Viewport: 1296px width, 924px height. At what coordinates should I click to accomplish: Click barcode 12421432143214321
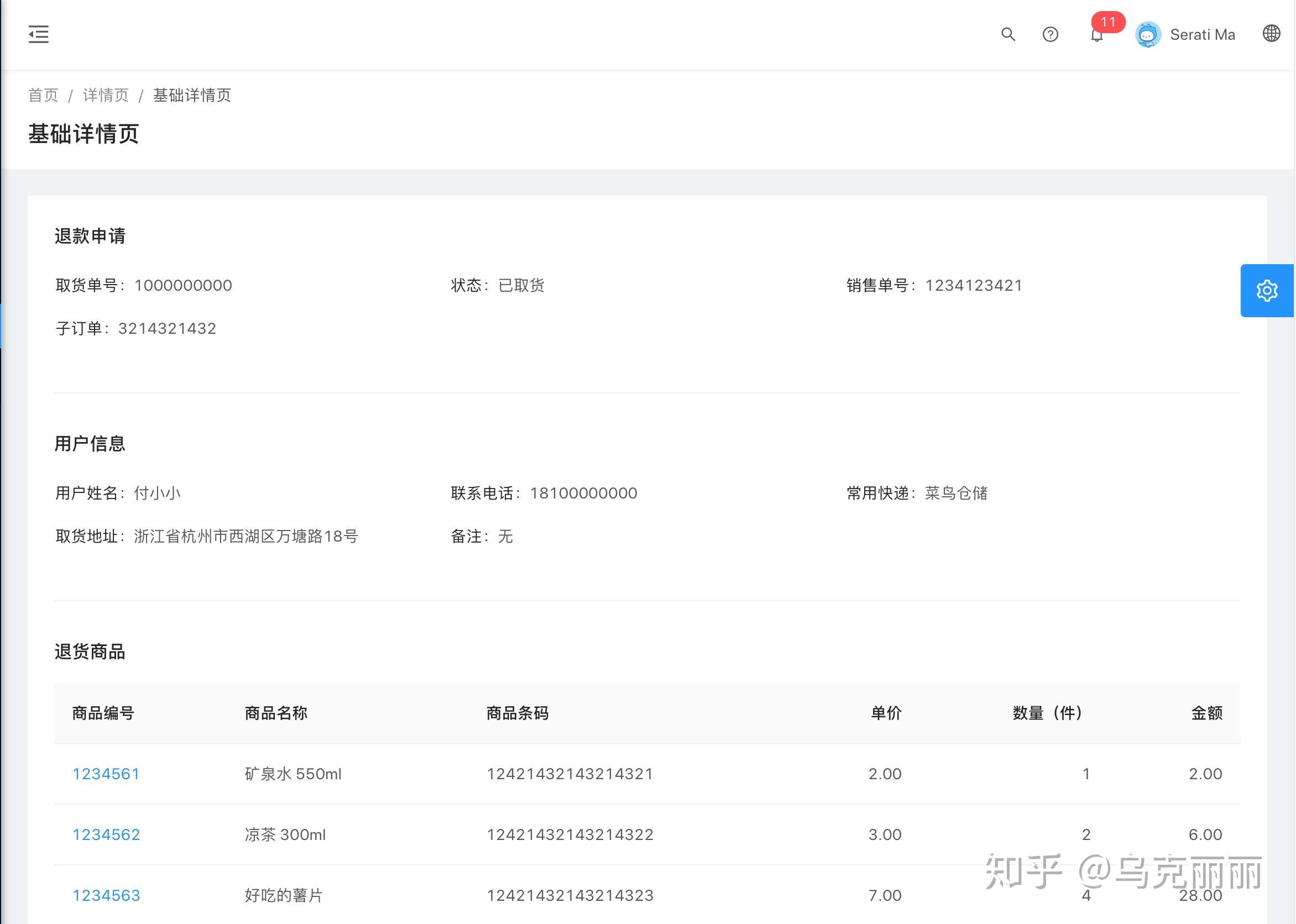[x=569, y=774]
